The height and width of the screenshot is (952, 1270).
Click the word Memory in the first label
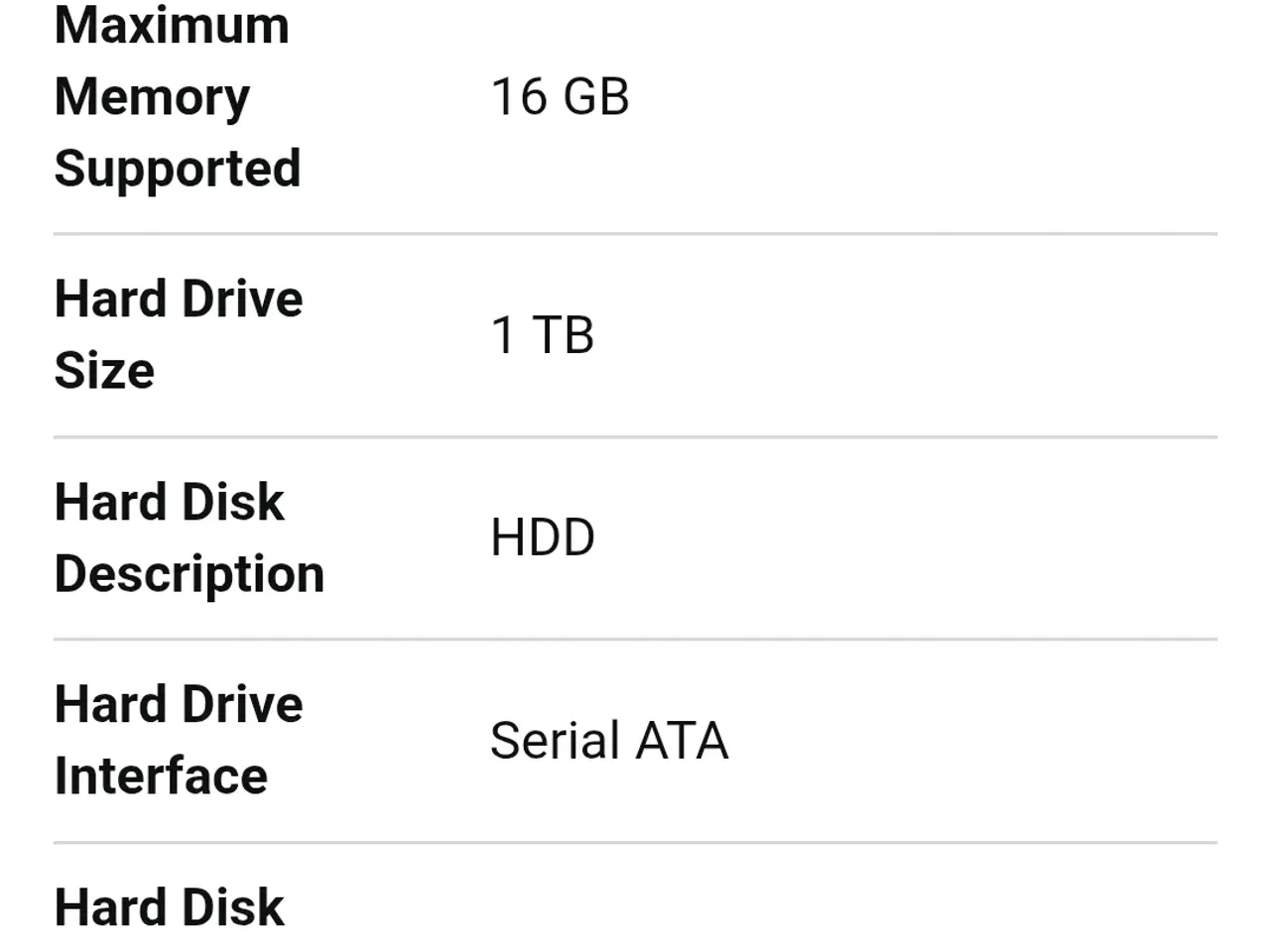pyautogui.click(x=152, y=98)
